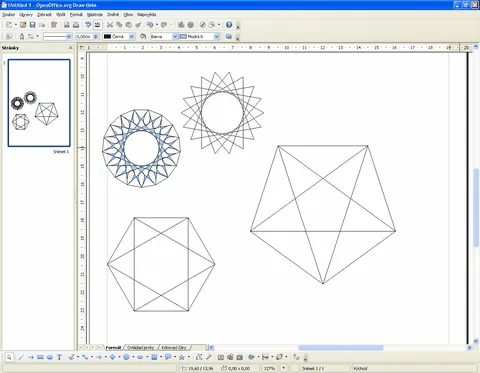Click the Open file icon

pos(23,25)
